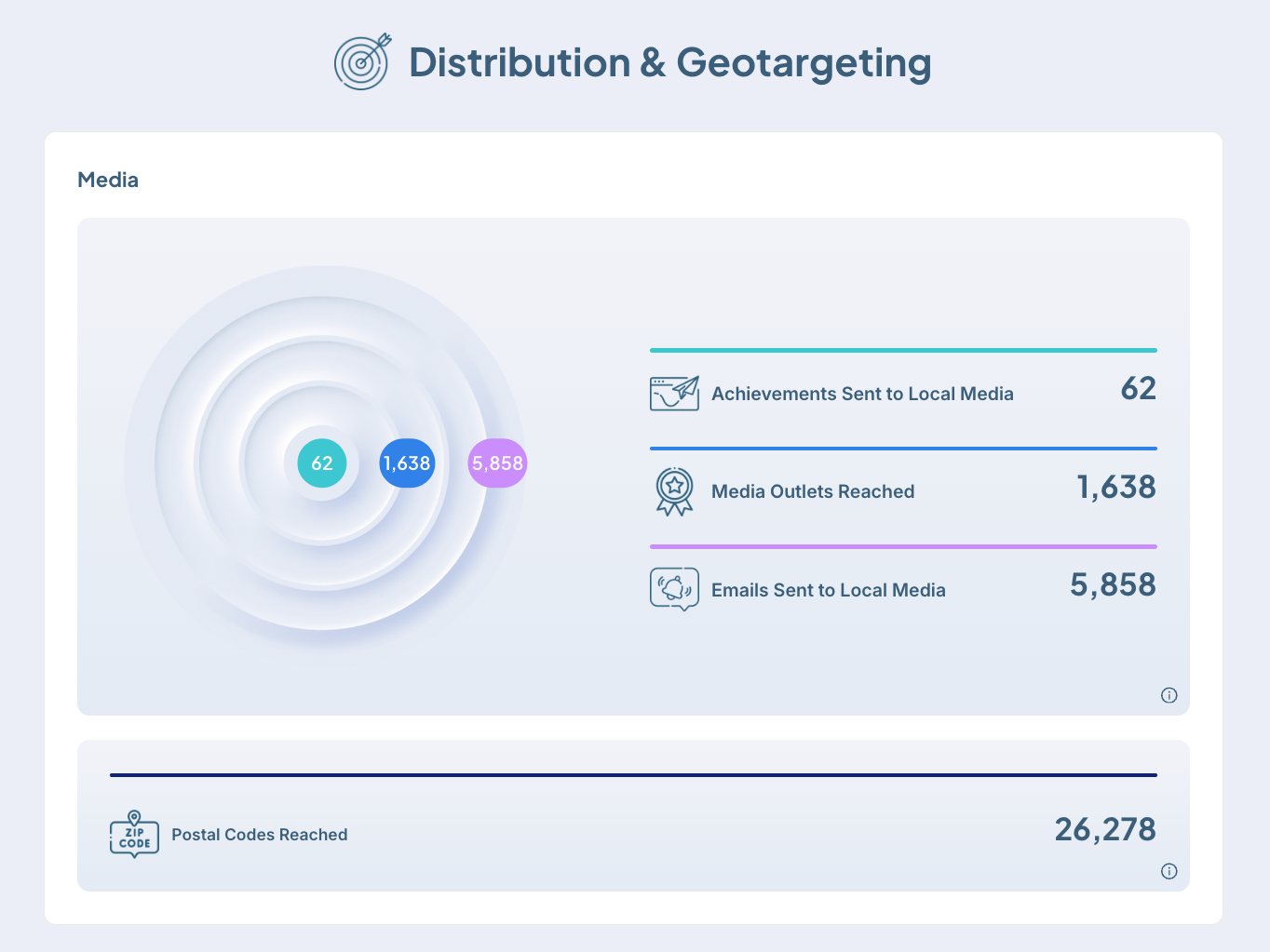Click the dark navy bar above Postal Codes

(633, 774)
